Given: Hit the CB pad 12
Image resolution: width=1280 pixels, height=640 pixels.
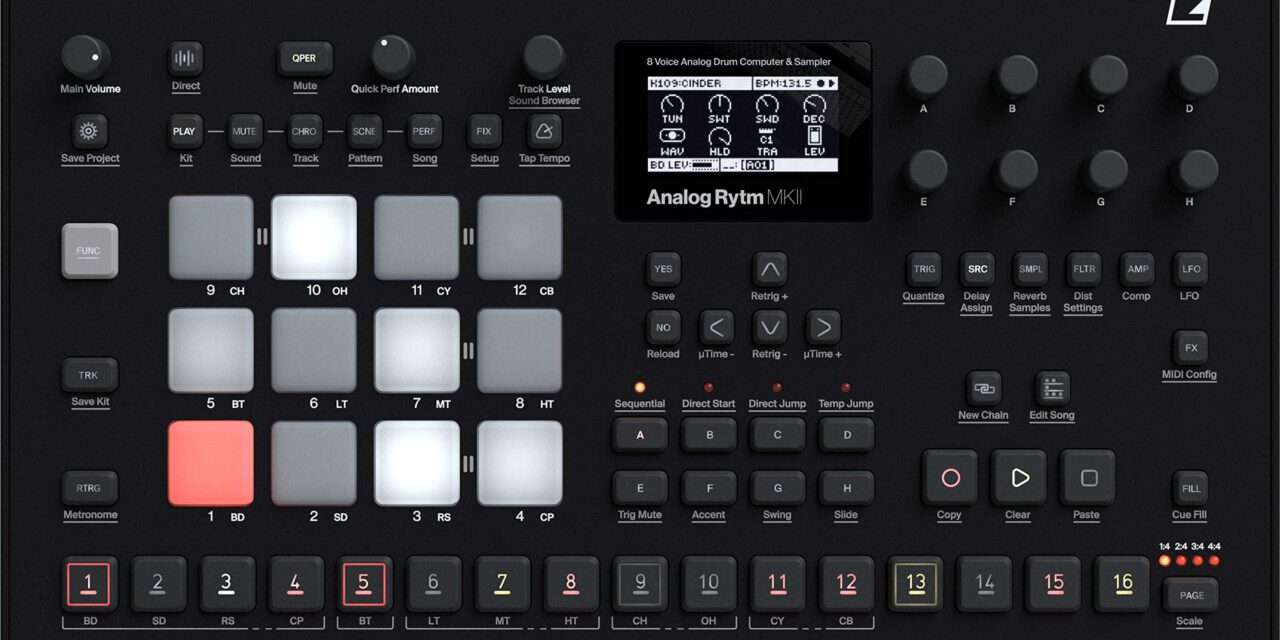Looking at the screenshot, I should pyautogui.click(x=520, y=237).
